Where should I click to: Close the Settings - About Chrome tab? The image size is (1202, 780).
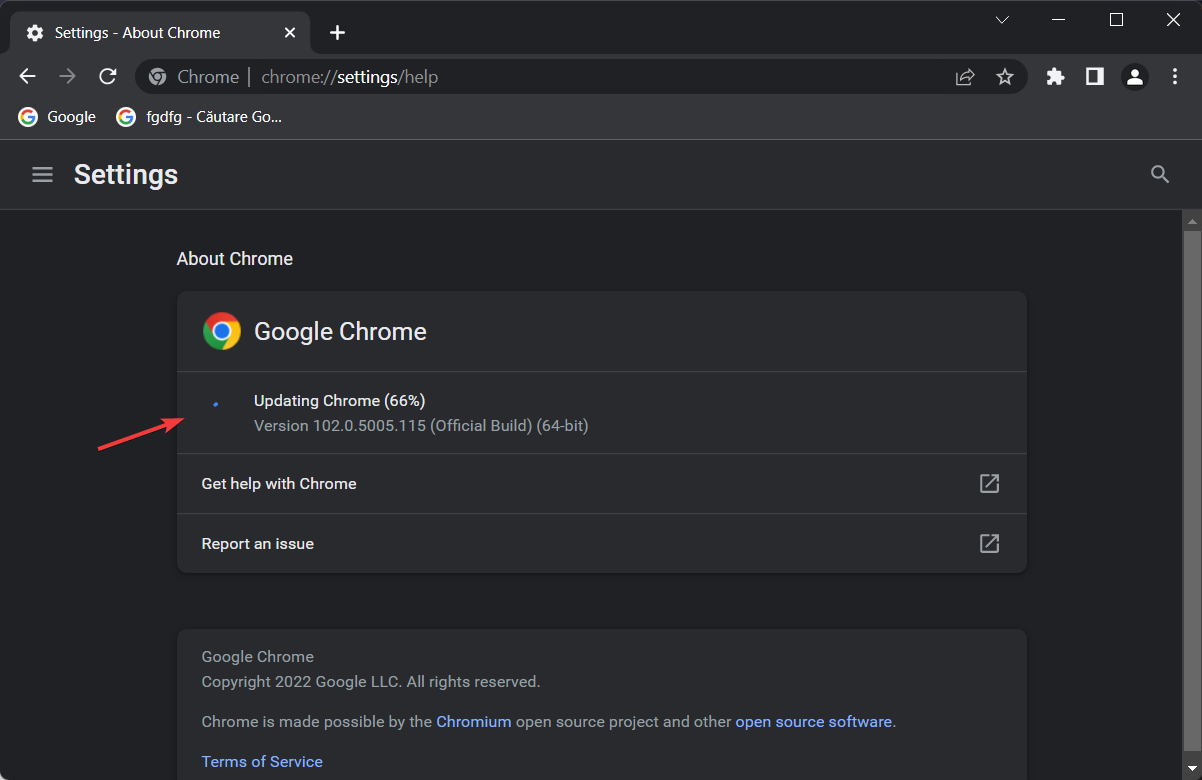290,33
